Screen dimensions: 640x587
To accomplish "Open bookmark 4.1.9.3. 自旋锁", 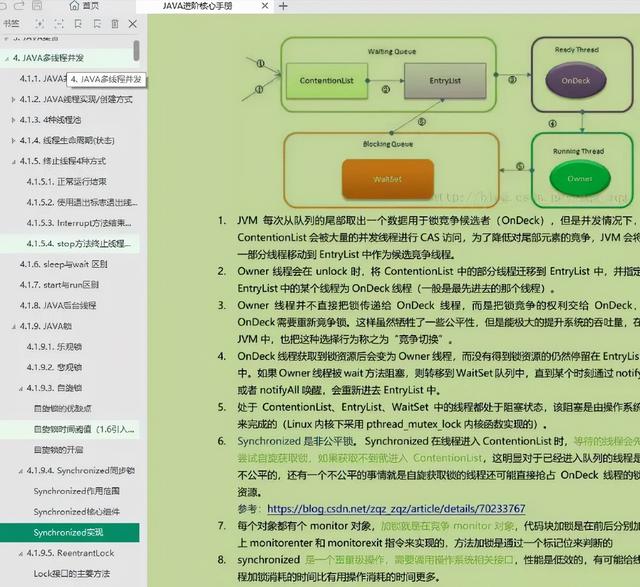I will click(x=54, y=388).
